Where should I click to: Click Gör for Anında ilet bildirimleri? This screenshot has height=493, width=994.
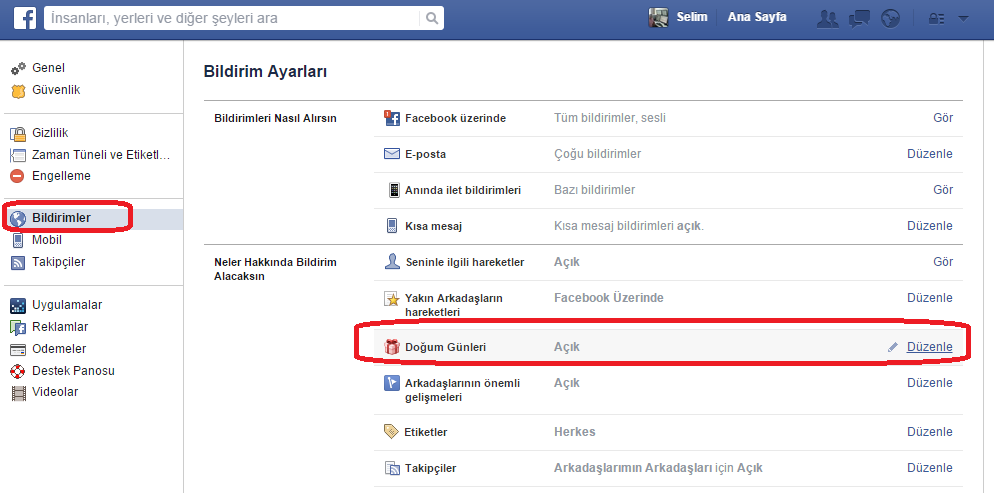[943, 189]
